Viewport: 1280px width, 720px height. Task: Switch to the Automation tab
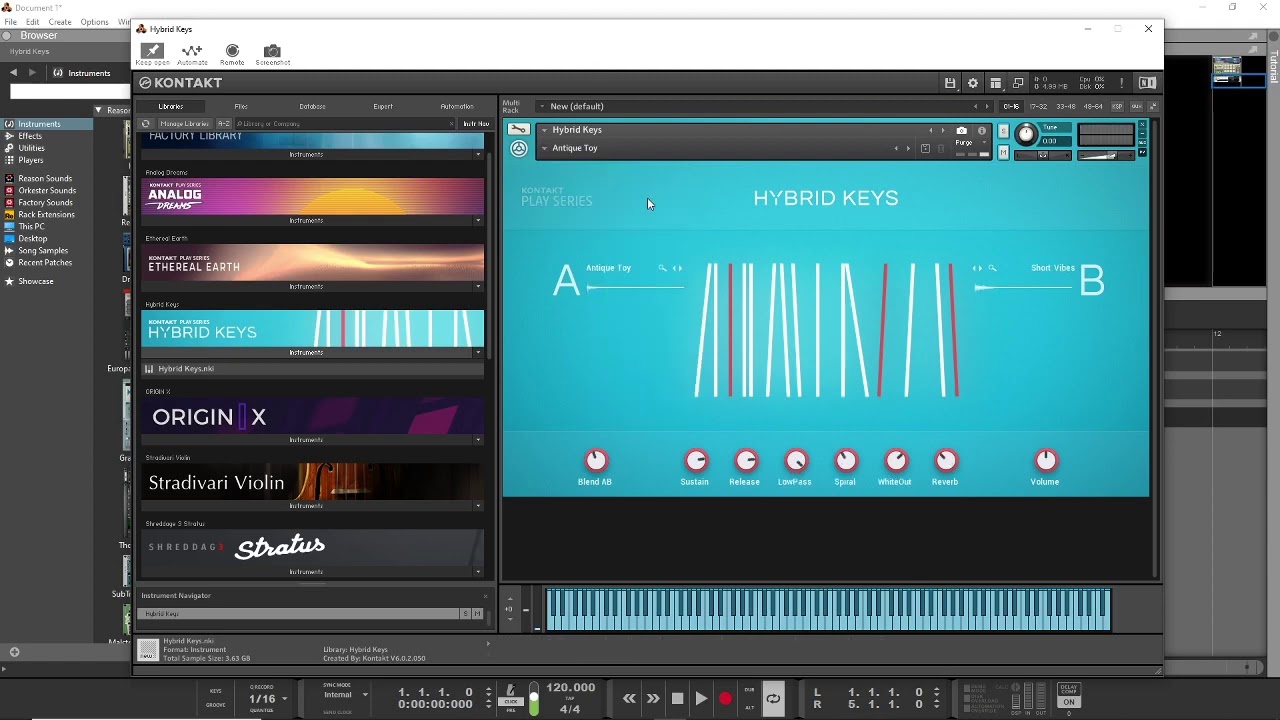click(x=457, y=106)
